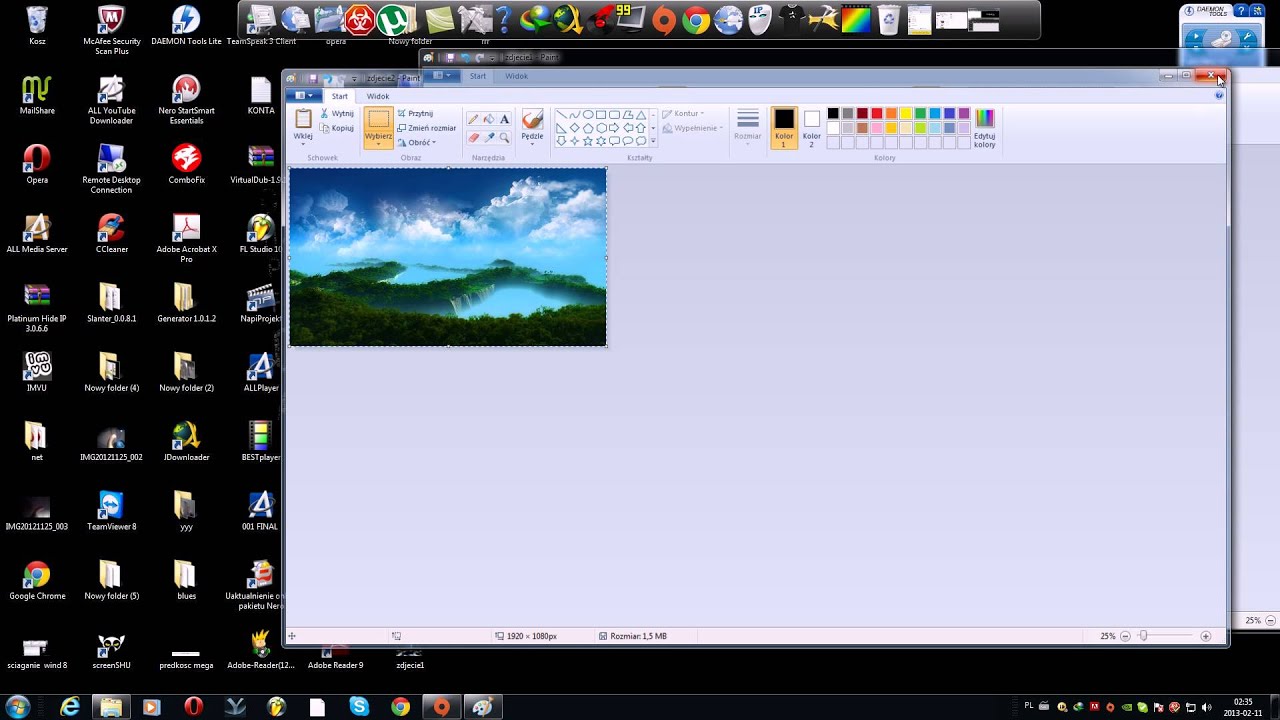Pick the Curve shape in shapes gallery

click(574, 115)
